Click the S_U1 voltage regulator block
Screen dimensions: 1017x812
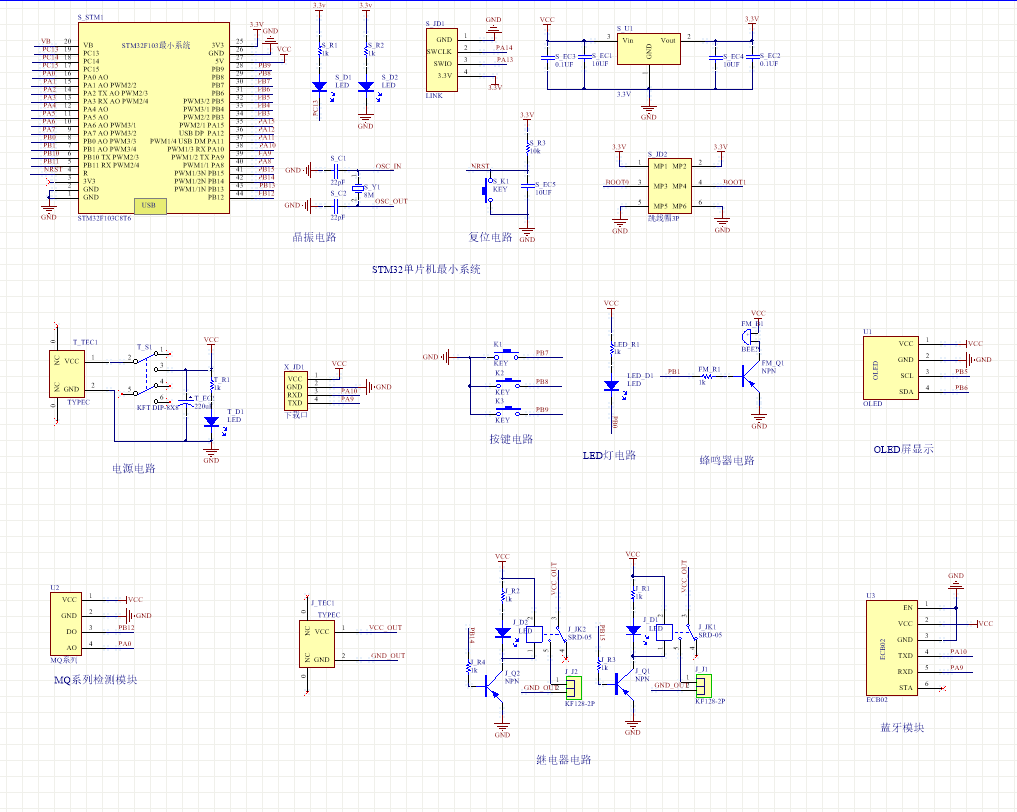pyautogui.click(x=648, y=50)
